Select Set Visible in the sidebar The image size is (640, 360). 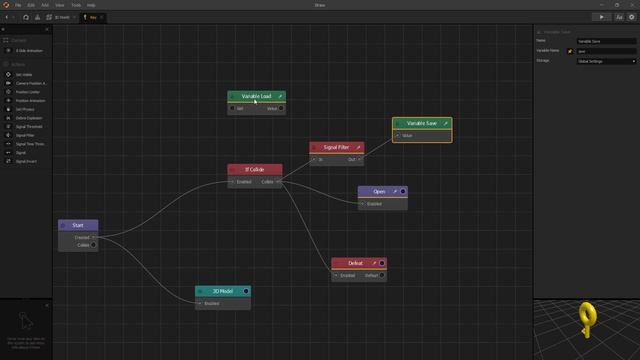pos(24,75)
